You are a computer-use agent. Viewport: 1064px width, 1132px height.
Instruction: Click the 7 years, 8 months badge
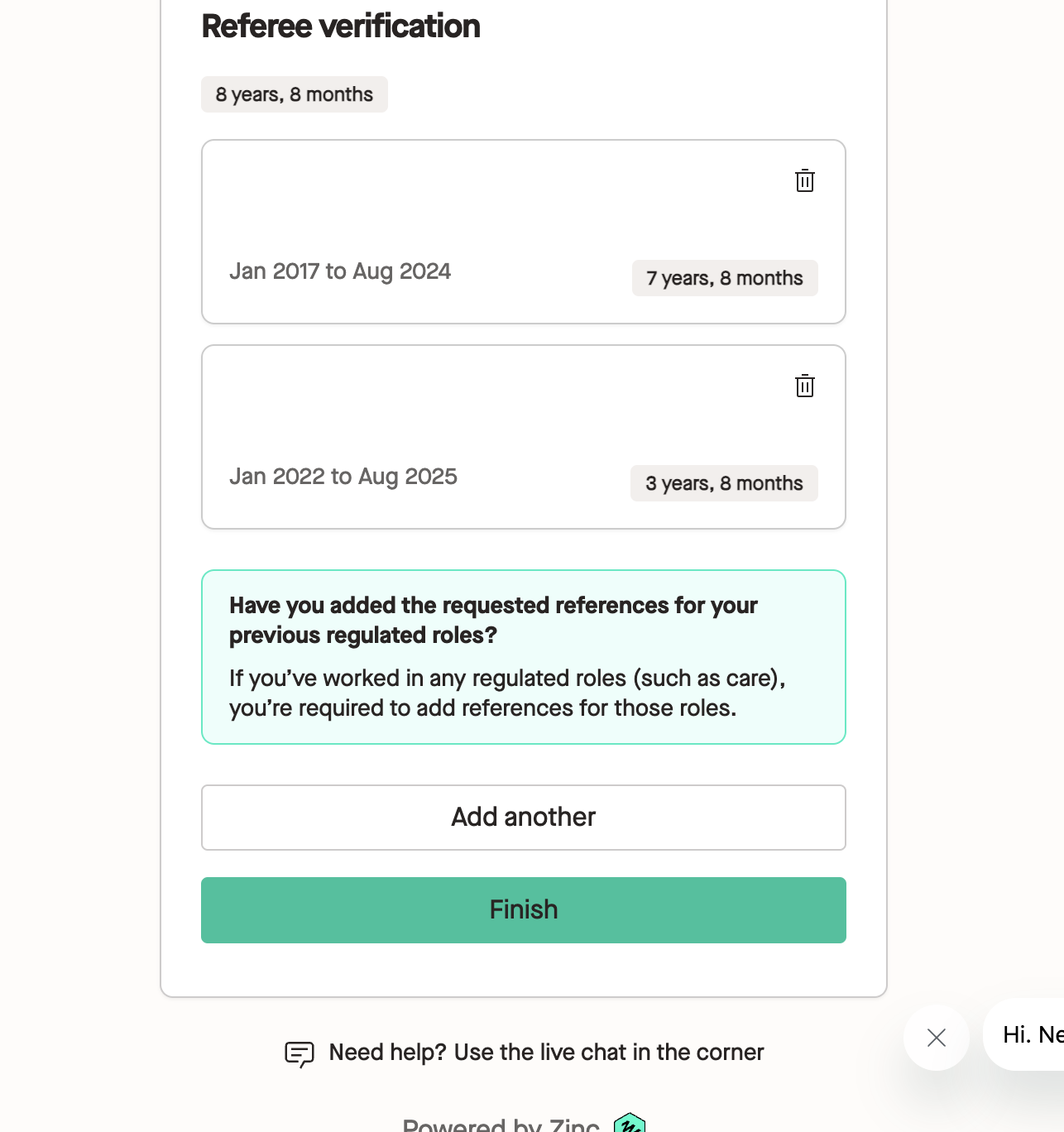pos(725,278)
